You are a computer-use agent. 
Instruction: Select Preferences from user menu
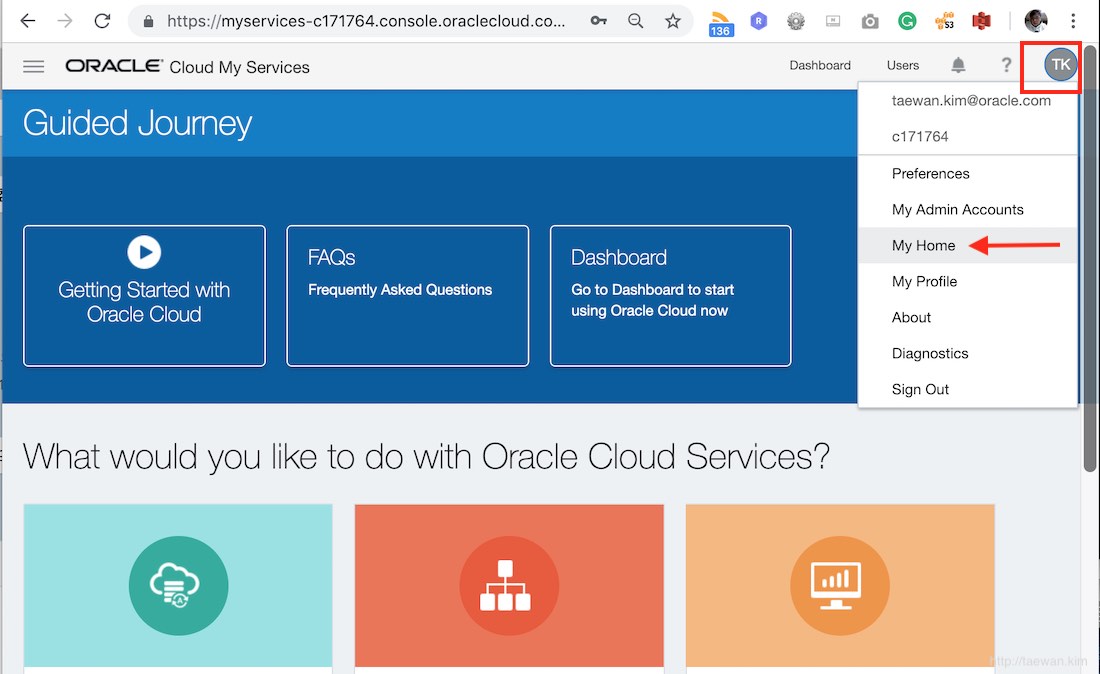[x=967, y=173]
